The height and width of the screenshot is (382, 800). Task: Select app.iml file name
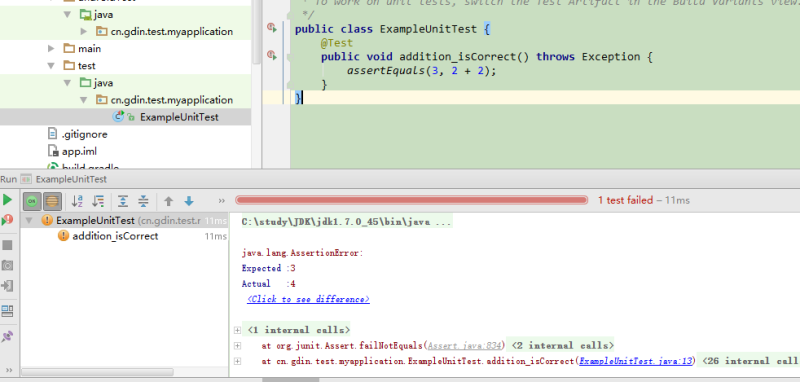pos(79,151)
